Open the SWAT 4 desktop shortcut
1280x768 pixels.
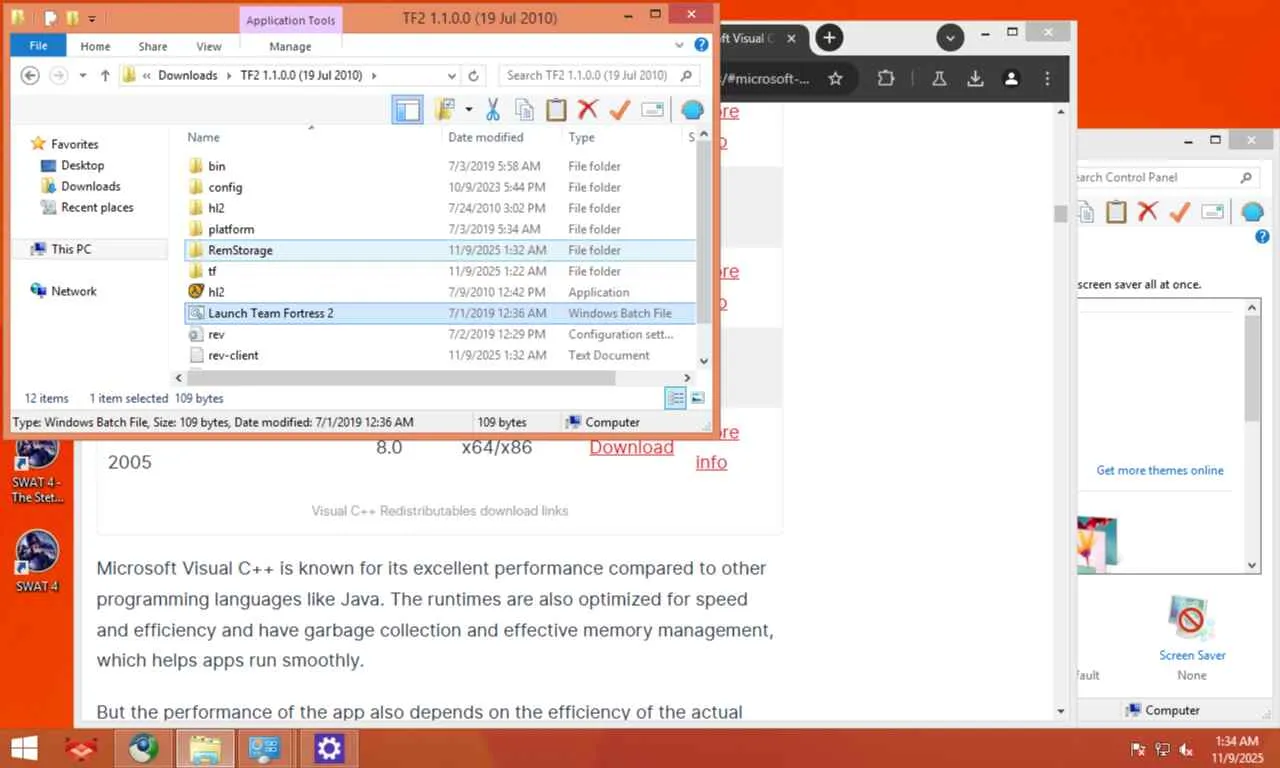click(x=37, y=563)
